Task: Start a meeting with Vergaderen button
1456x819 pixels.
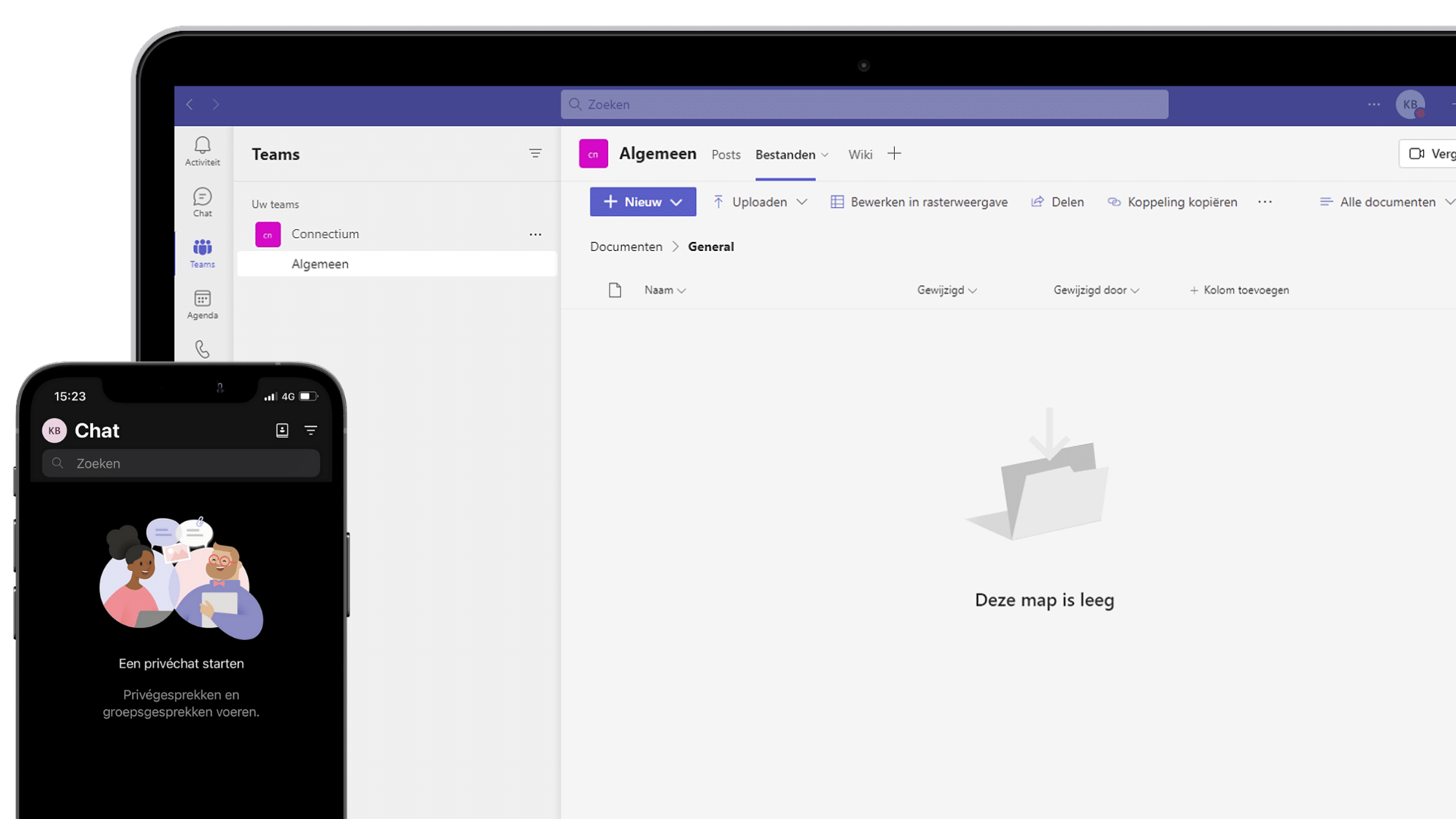Action: pos(1428,154)
